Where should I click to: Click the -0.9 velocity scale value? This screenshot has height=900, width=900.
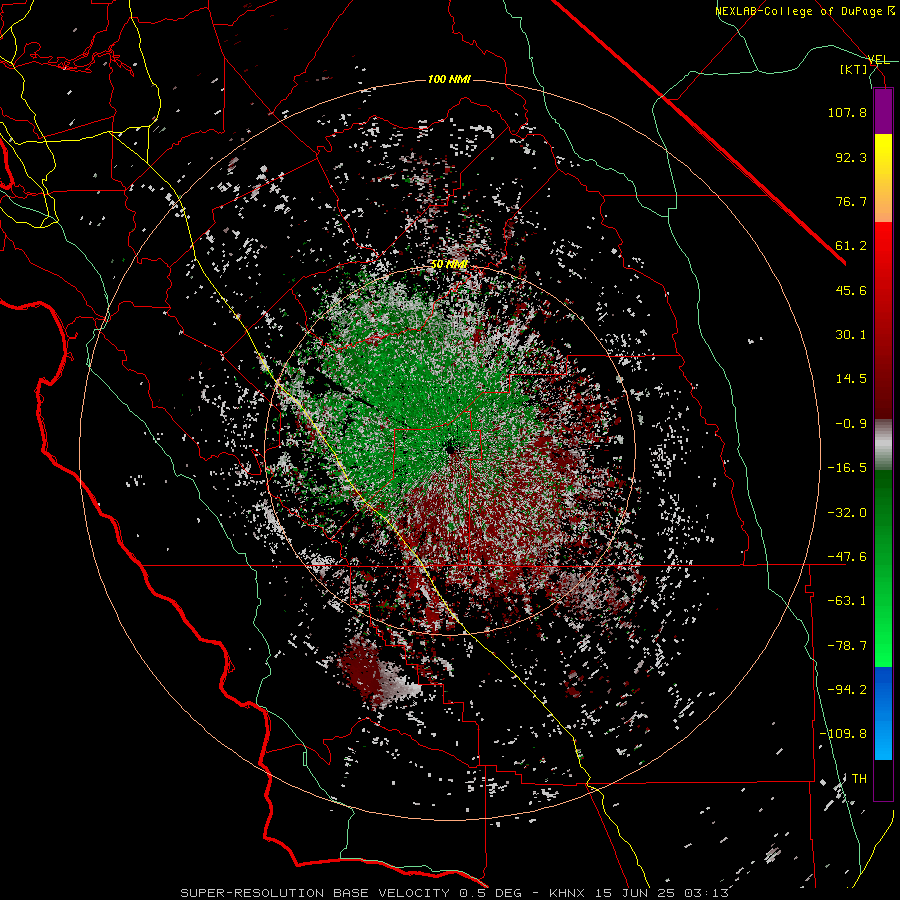(851, 424)
